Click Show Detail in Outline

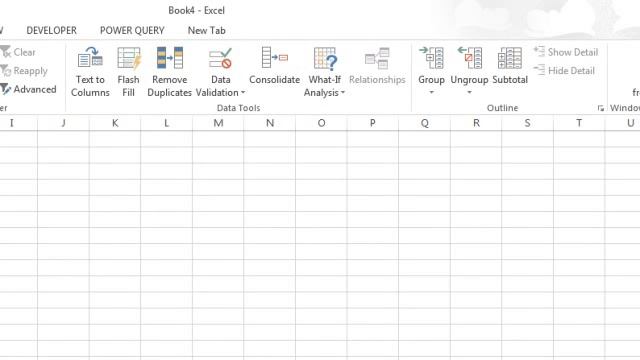[566, 52]
